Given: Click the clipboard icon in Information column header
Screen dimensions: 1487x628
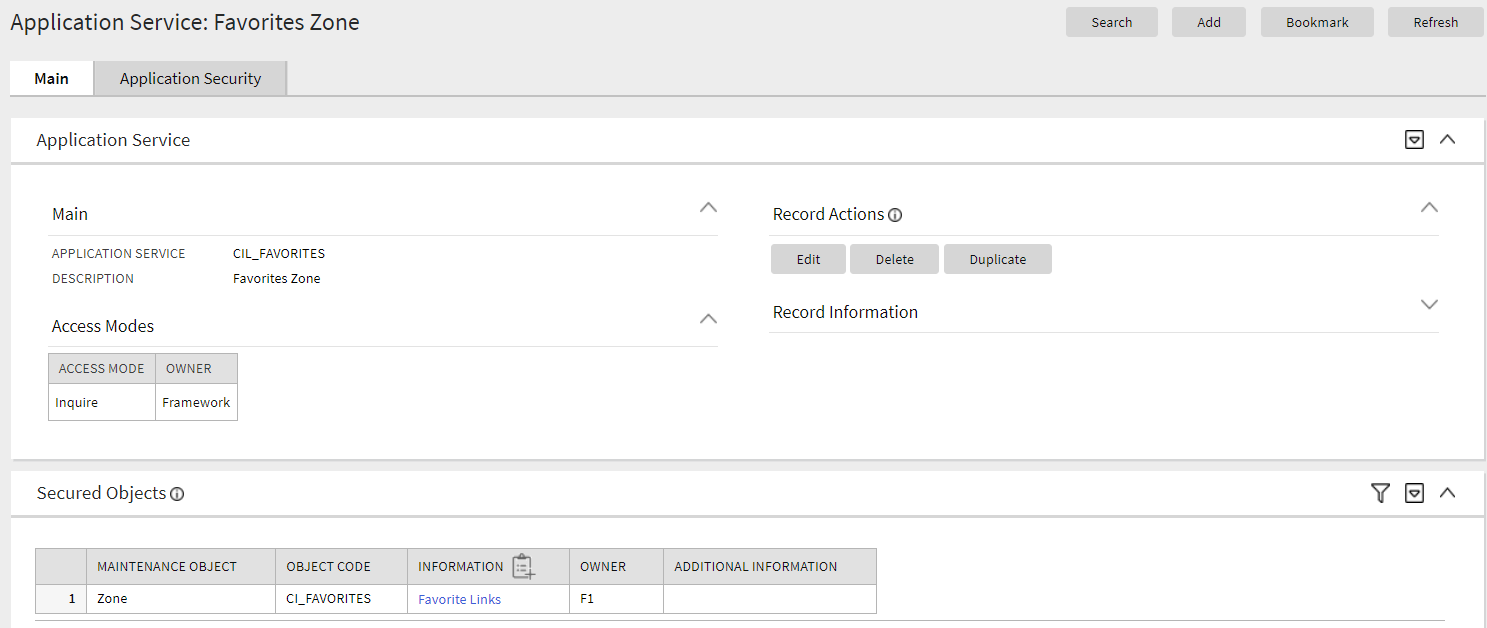Looking at the screenshot, I should 523,566.
